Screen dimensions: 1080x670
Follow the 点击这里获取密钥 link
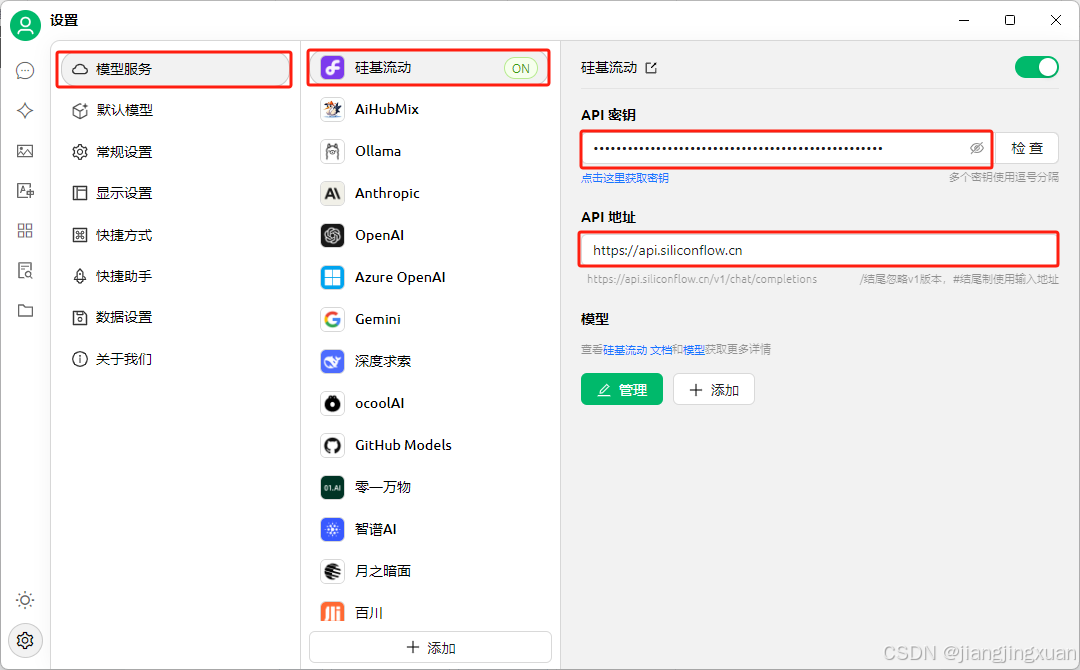625,178
